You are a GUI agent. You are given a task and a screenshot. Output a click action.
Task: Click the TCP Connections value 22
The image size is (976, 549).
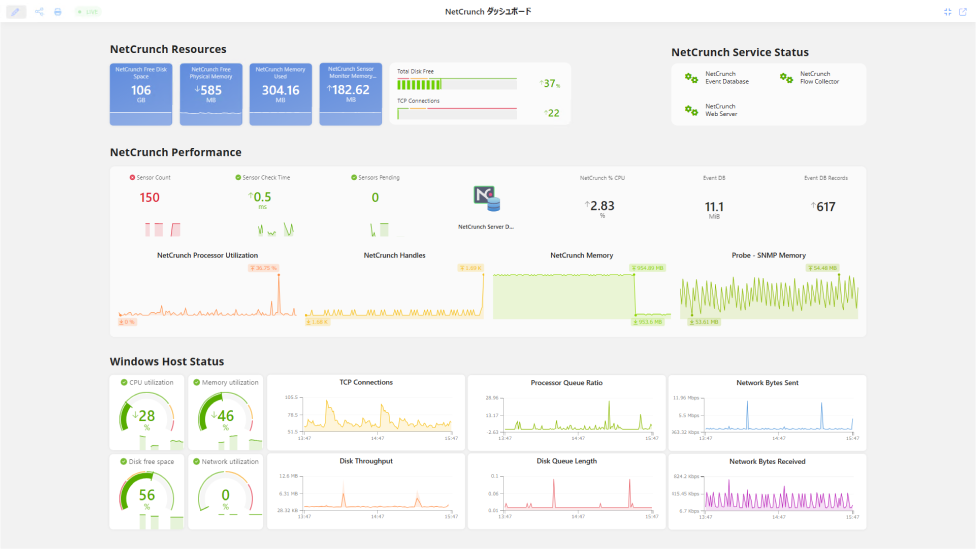point(551,113)
